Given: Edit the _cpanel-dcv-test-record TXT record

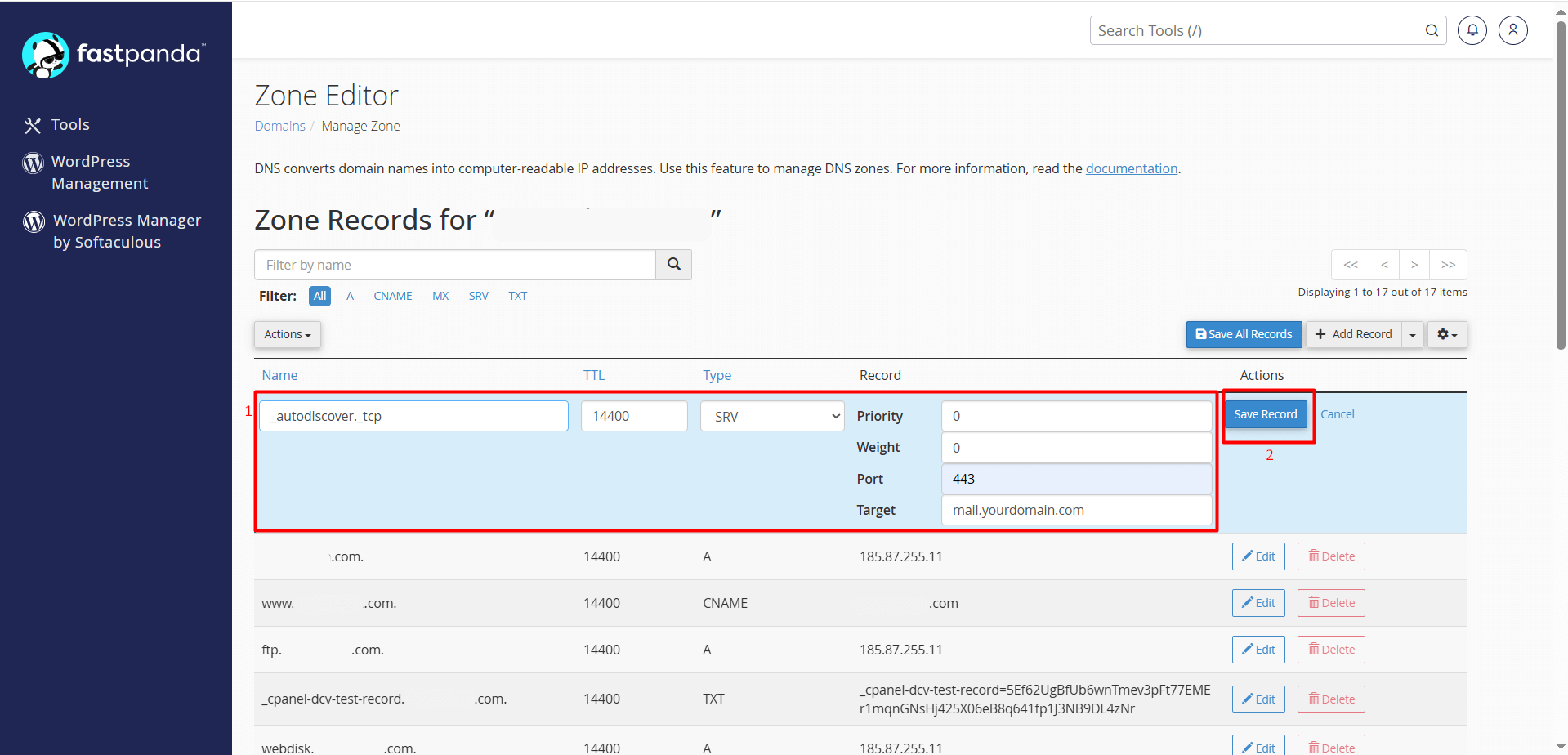Looking at the screenshot, I should (x=1258, y=699).
